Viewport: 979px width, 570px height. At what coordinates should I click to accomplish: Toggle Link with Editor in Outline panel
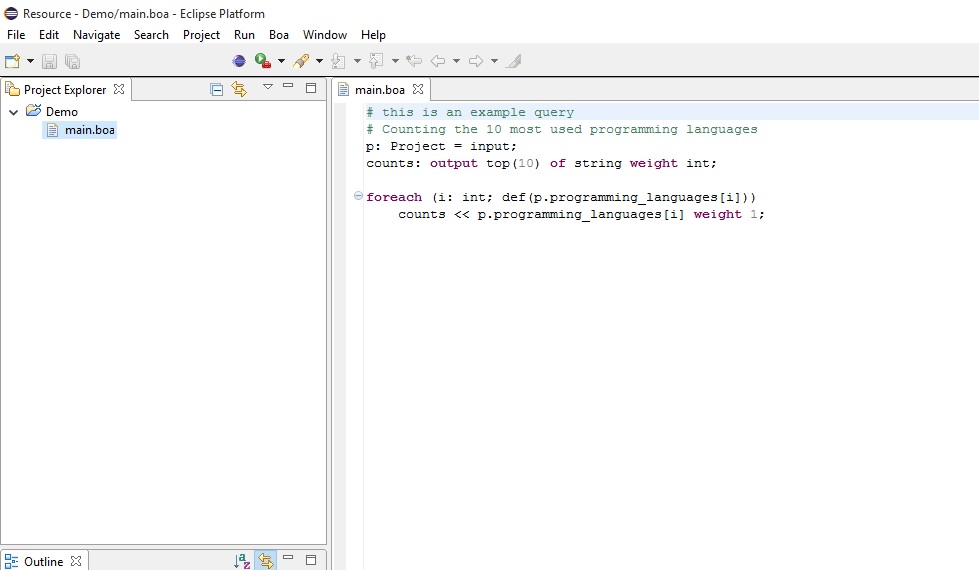[265, 561]
